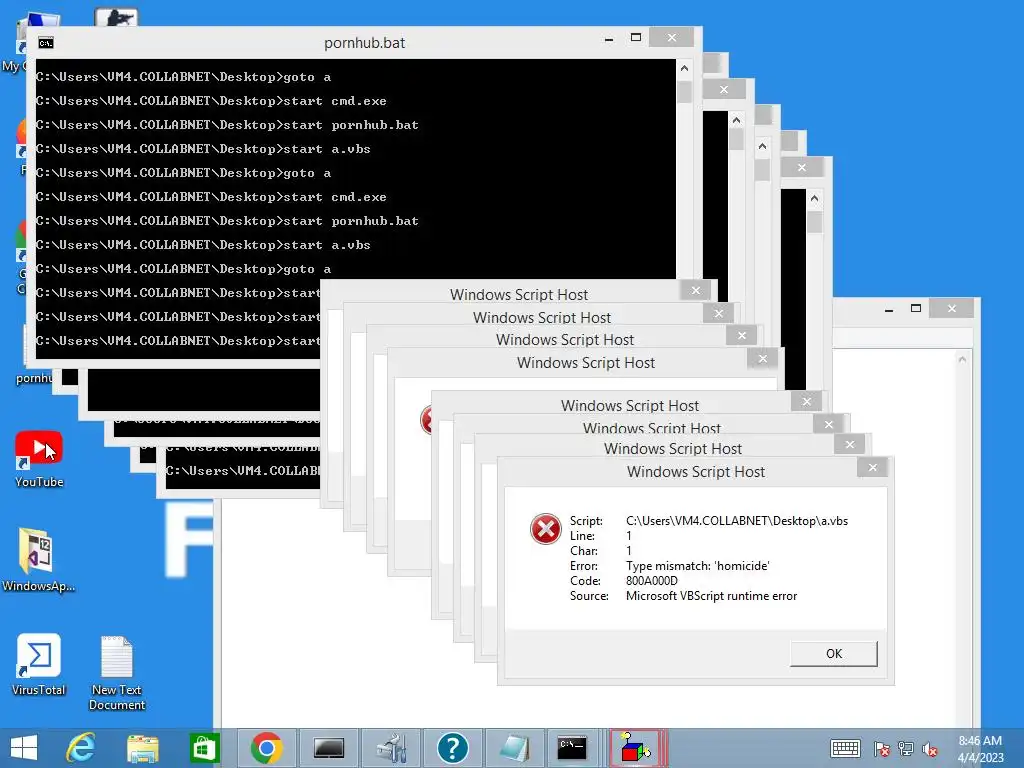Click the error code 800A000D text

652,581
